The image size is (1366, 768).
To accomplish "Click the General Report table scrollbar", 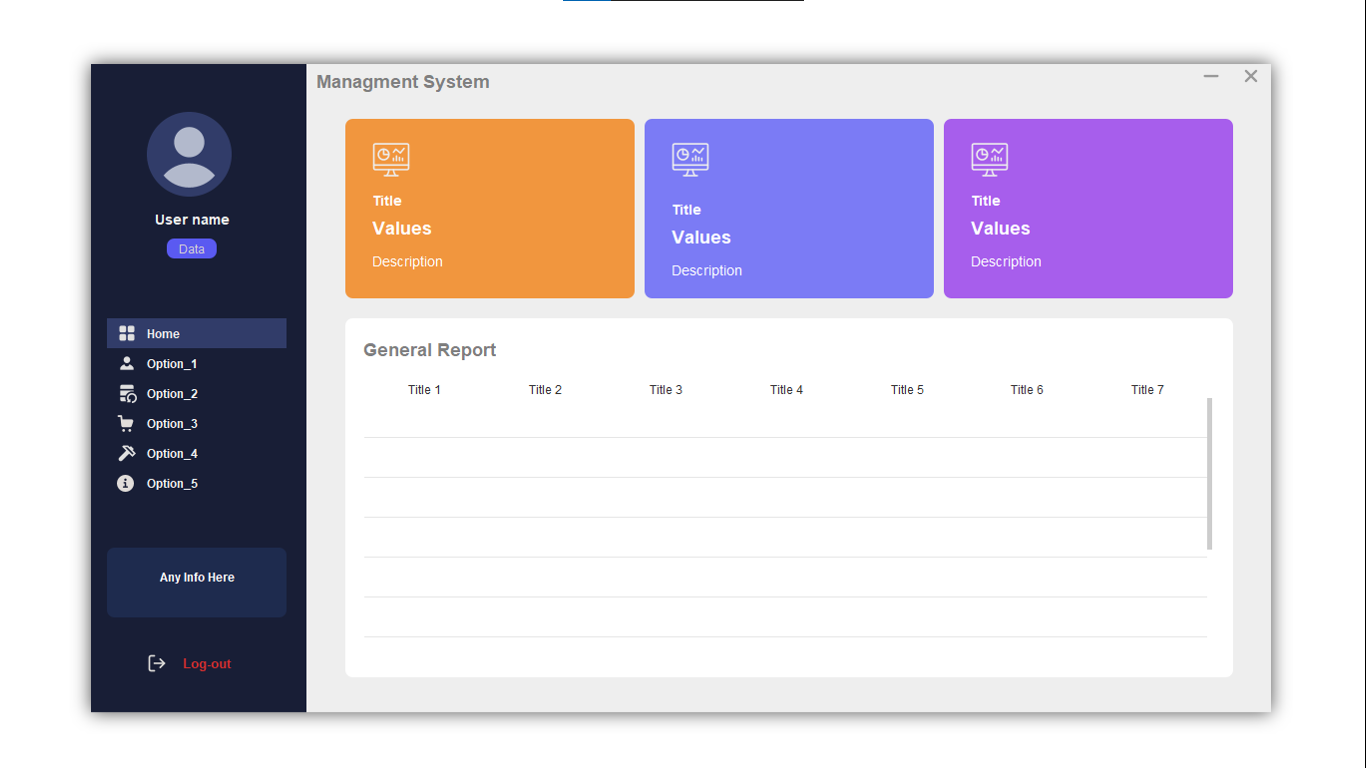I will pyautogui.click(x=1210, y=474).
